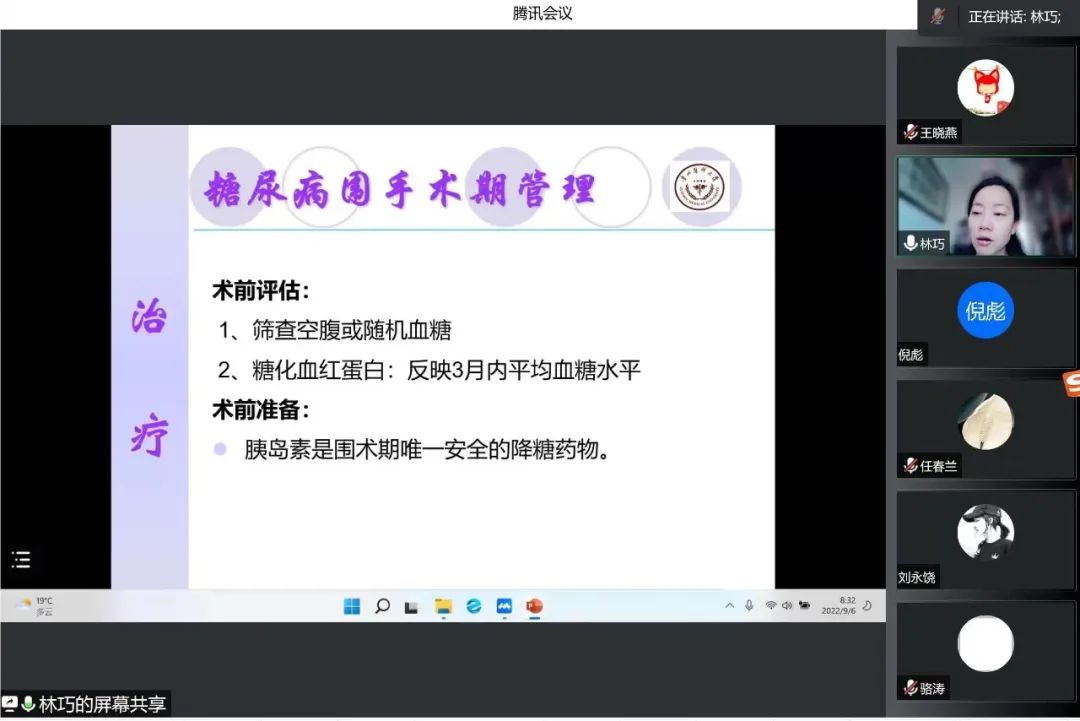Image resolution: width=1080 pixels, height=721 pixels.
Task: Open the volume speaker control in tray
Action: [x=787, y=606]
